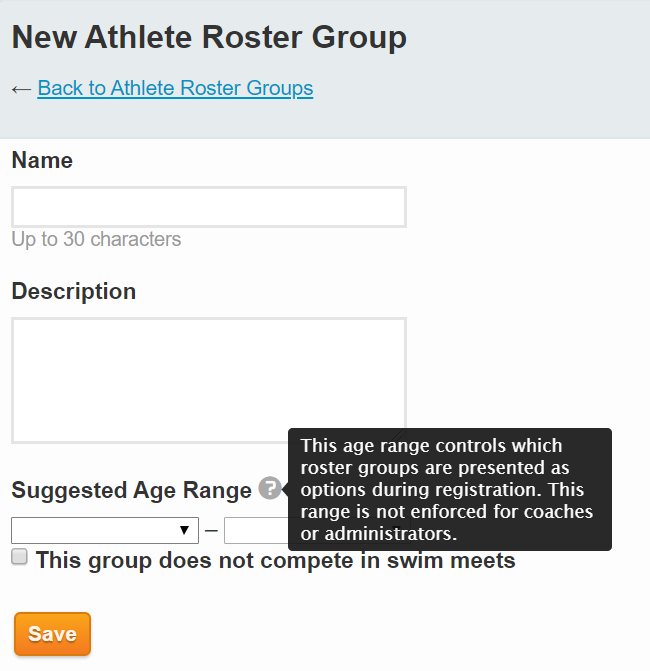Viewport: 650px width, 671px height.
Task: Follow the Back to Athlete Roster Groups link
Action: 175,88
